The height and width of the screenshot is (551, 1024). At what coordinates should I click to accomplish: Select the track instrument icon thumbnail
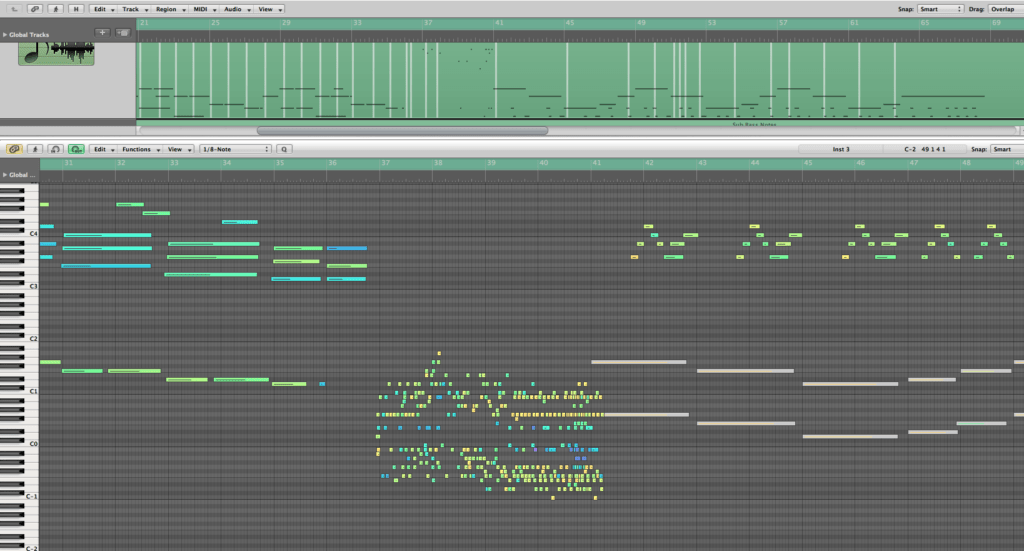pos(56,53)
